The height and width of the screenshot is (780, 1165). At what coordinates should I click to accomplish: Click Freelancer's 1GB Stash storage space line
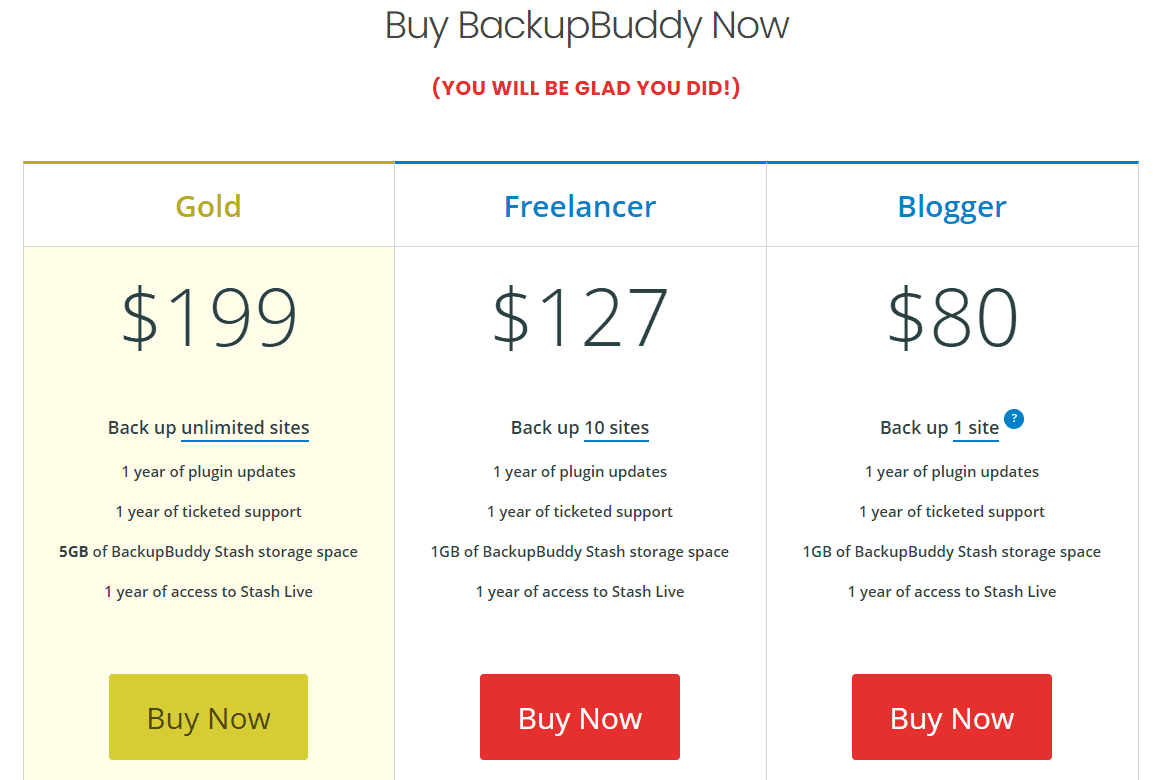pyautogui.click(x=580, y=552)
